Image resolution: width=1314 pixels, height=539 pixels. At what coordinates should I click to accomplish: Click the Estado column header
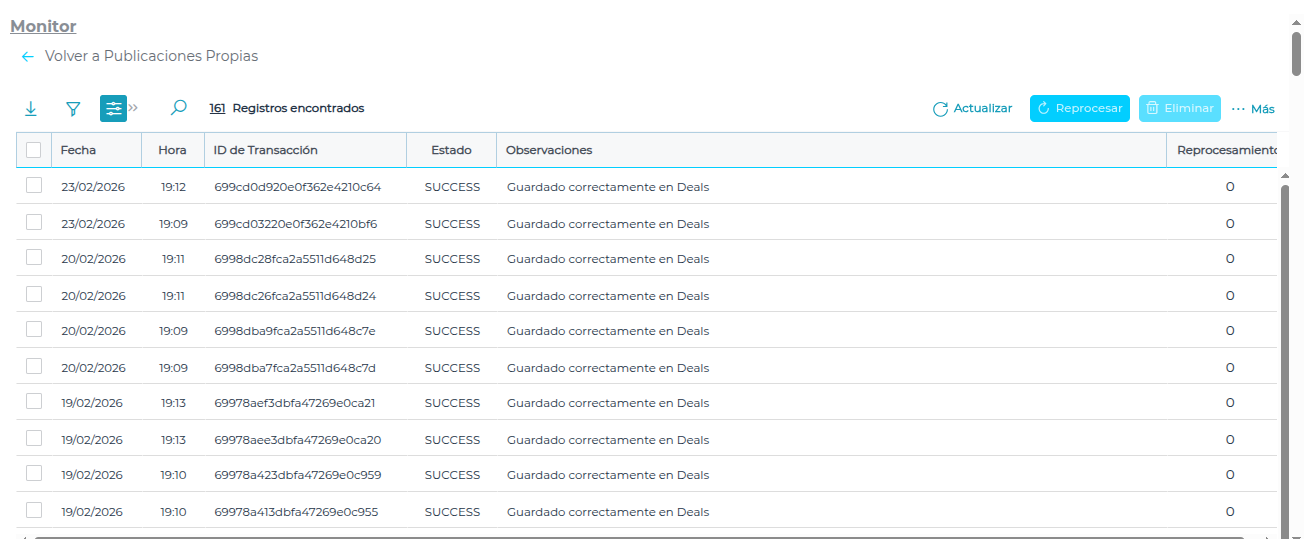point(451,150)
